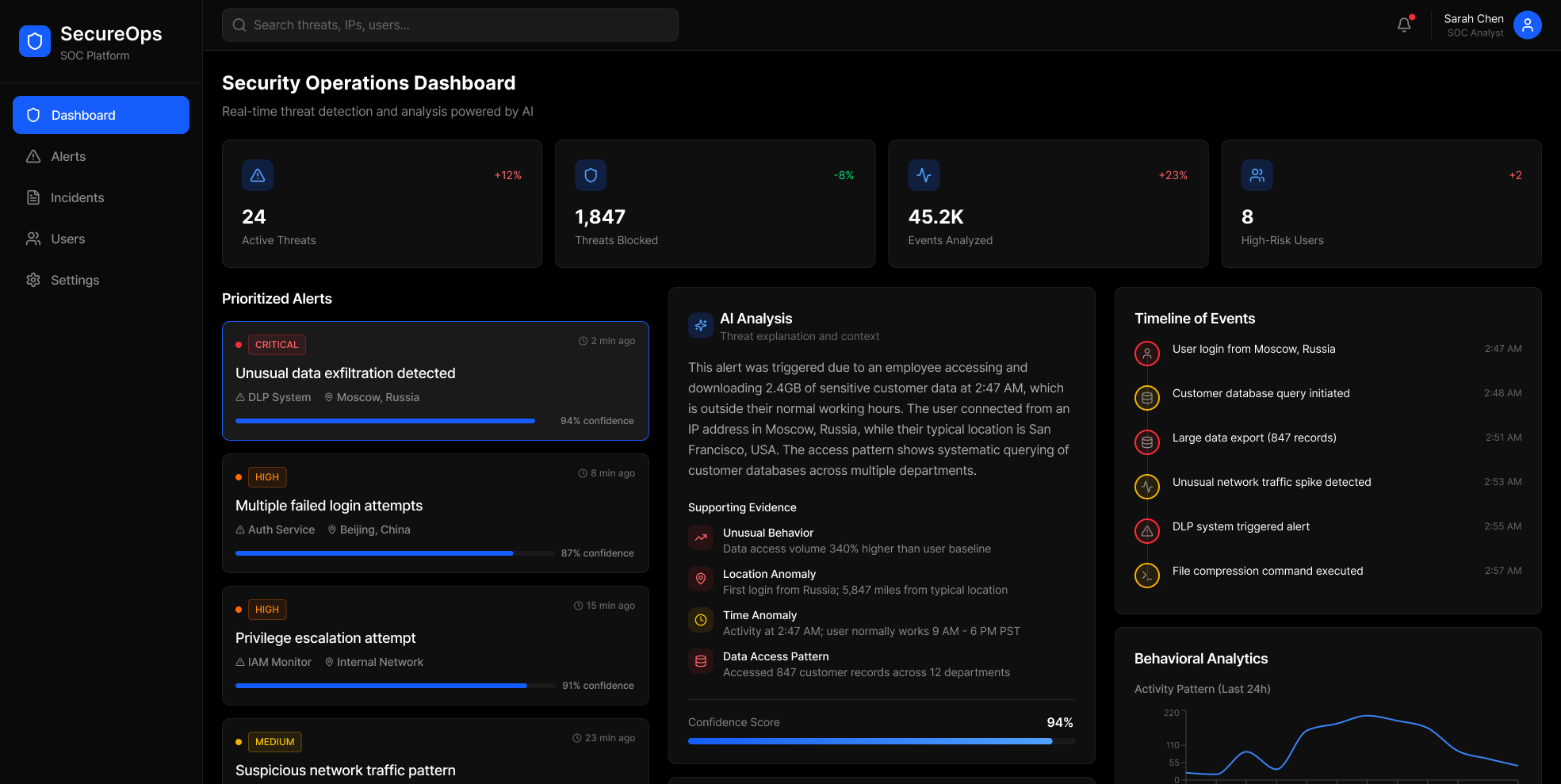Screen dimensions: 1561x784
Task: Click 'Large data export (847 records)' event
Action: 1254,438
